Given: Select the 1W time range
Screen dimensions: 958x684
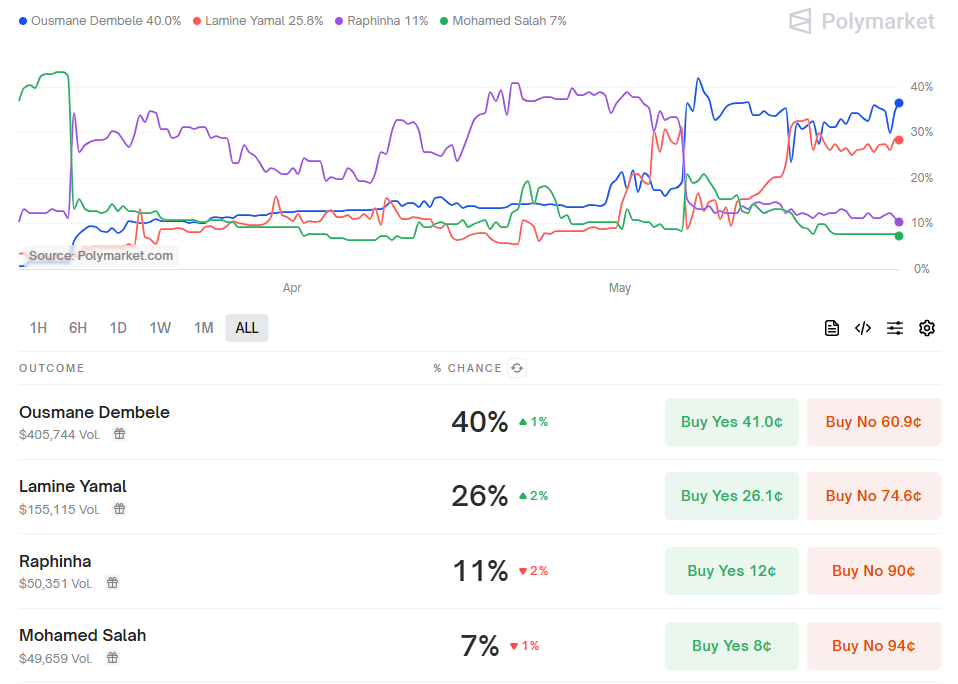Looking at the screenshot, I should tap(160, 328).
